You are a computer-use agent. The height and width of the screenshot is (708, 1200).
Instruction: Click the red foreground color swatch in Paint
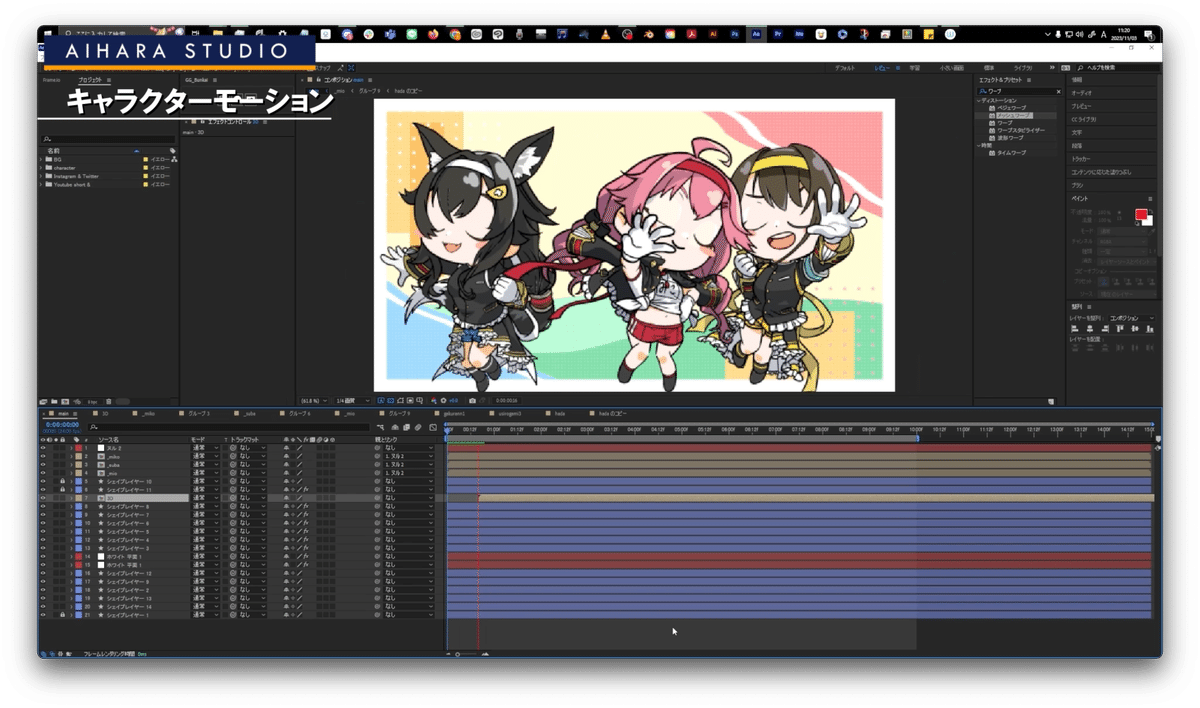point(1141,214)
